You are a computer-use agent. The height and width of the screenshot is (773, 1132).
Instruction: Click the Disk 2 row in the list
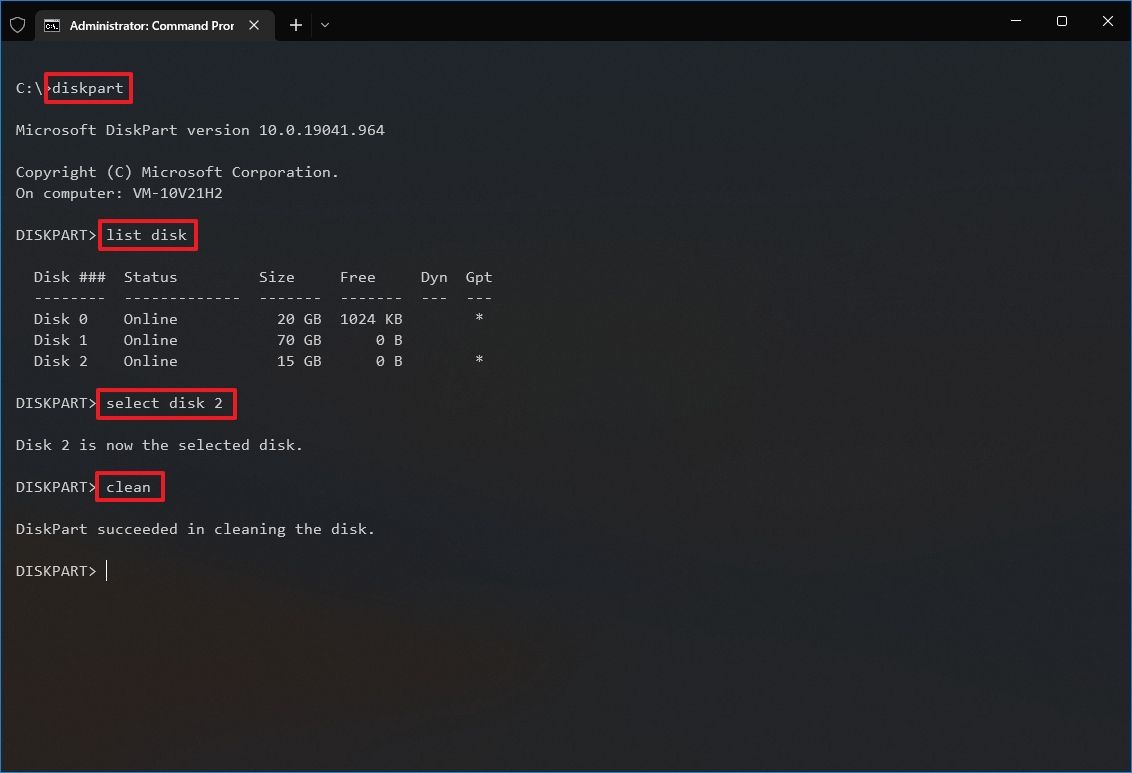200,361
